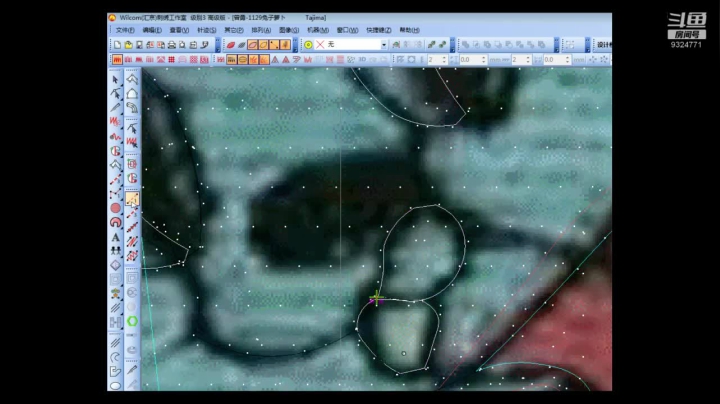Toggle the red solid leaf view icon
Screen dimensions: 720x404
coord(231,45)
